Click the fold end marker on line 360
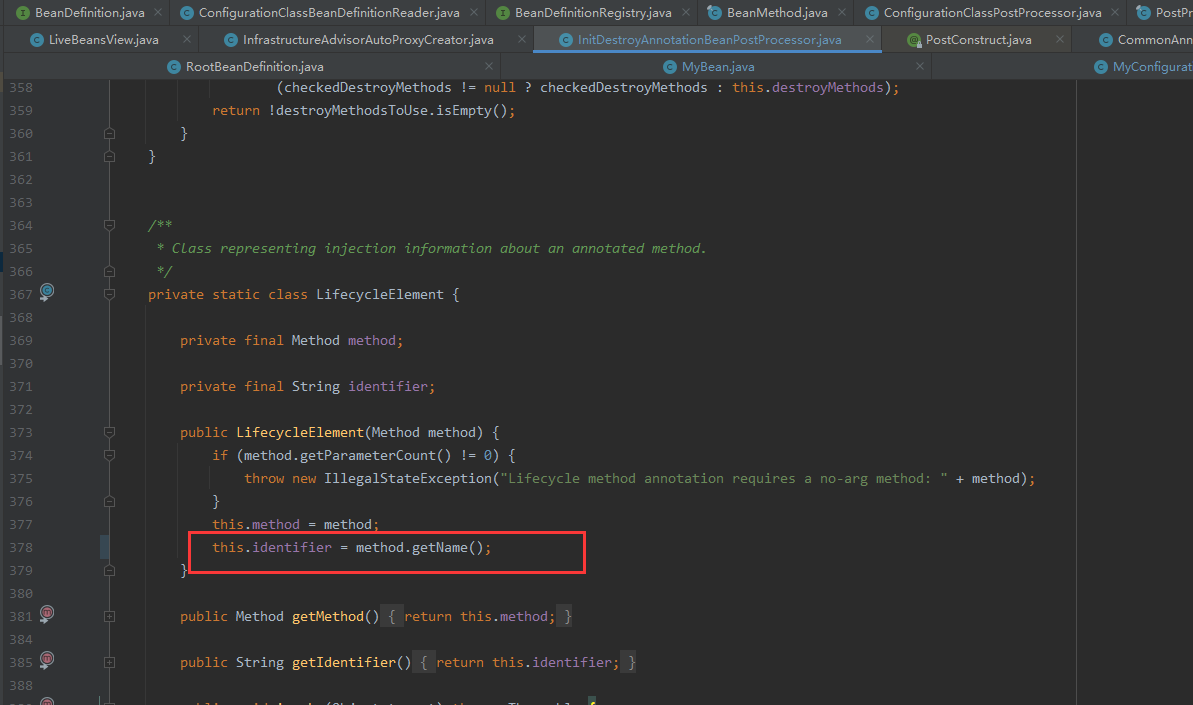The width and height of the screenshot is (1193, 705). pyautogui.click(x=110, y=133)
